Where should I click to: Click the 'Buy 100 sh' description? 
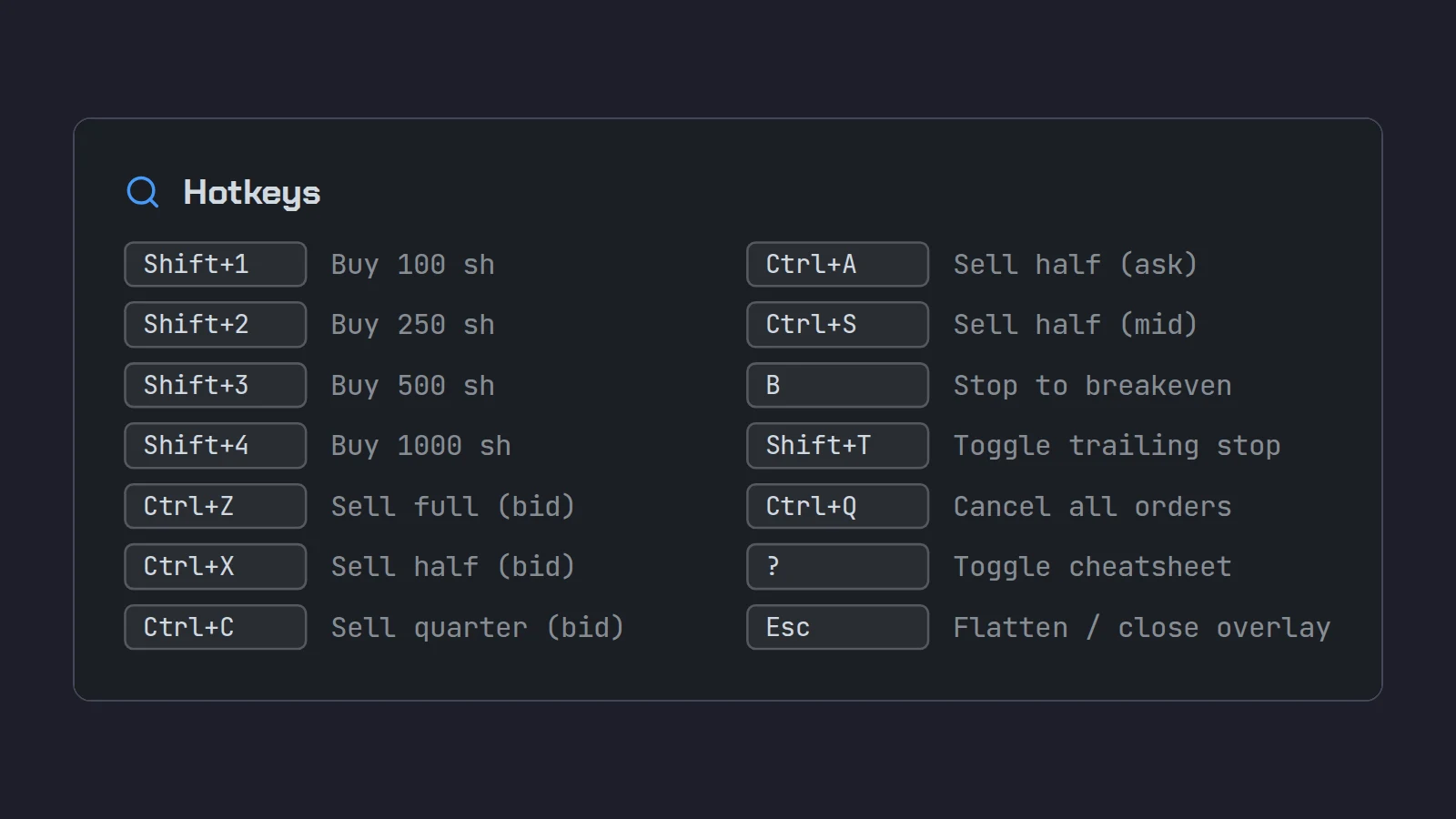coord(413,265)
